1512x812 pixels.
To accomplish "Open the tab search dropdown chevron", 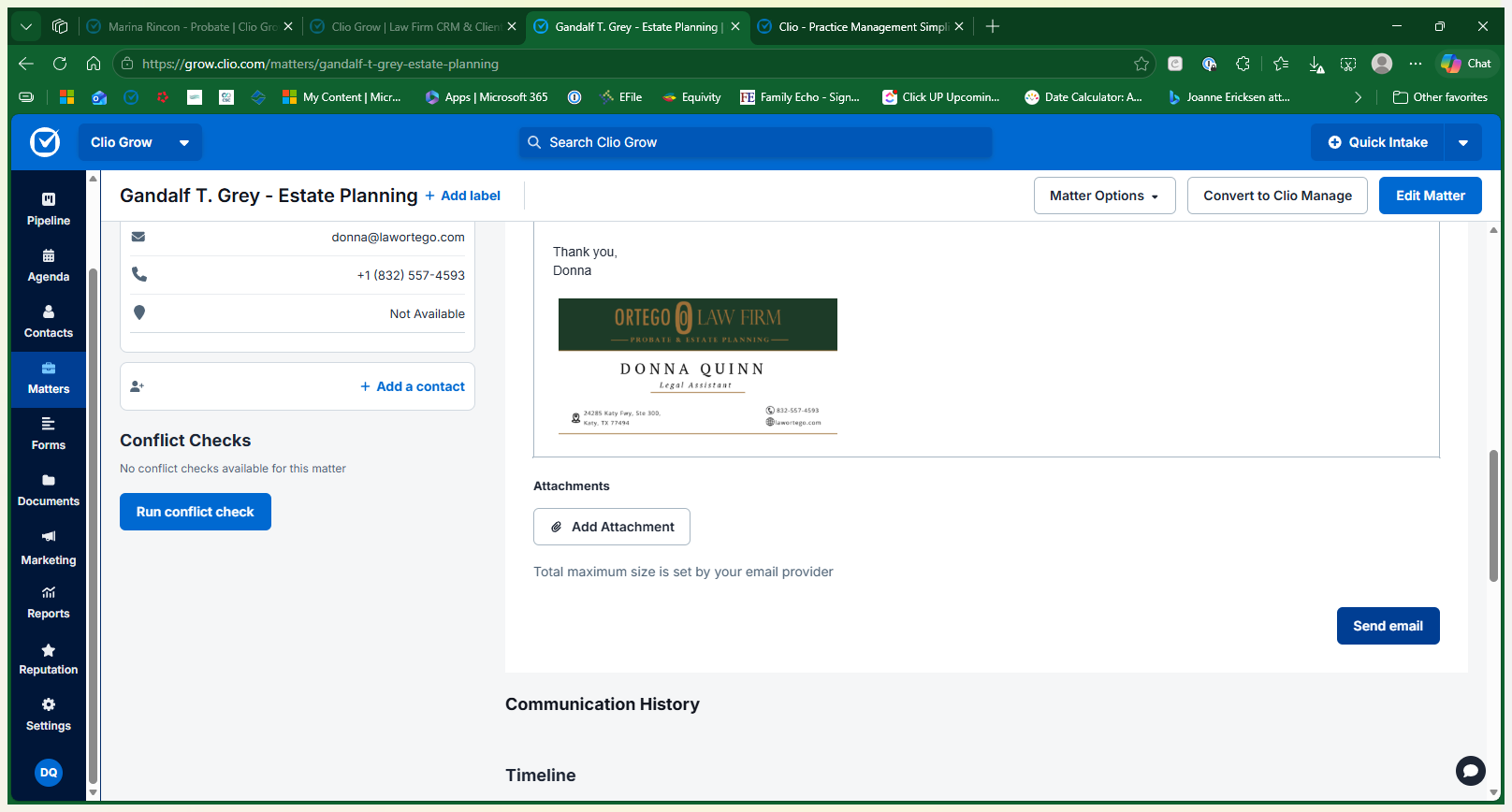I will pyautogui.click(x=26, y=26).
